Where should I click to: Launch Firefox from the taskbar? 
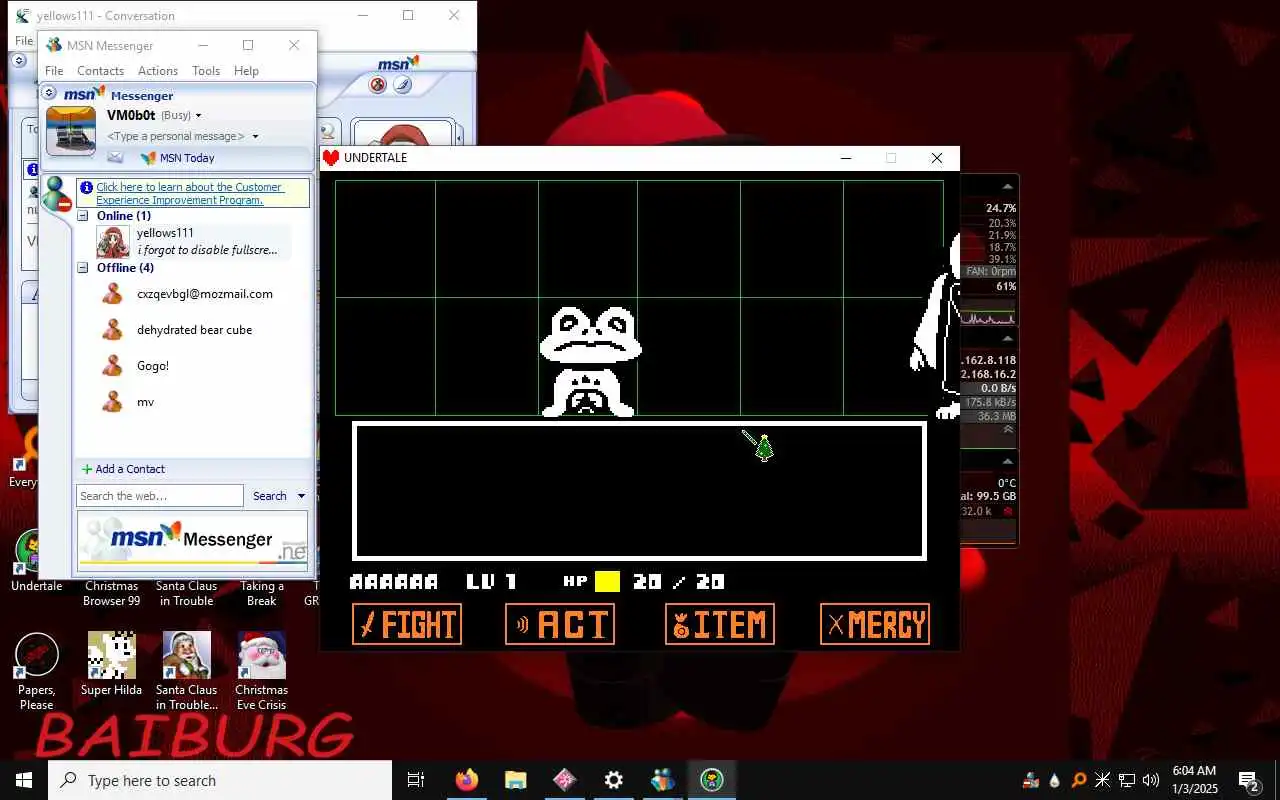pos(467,780)
